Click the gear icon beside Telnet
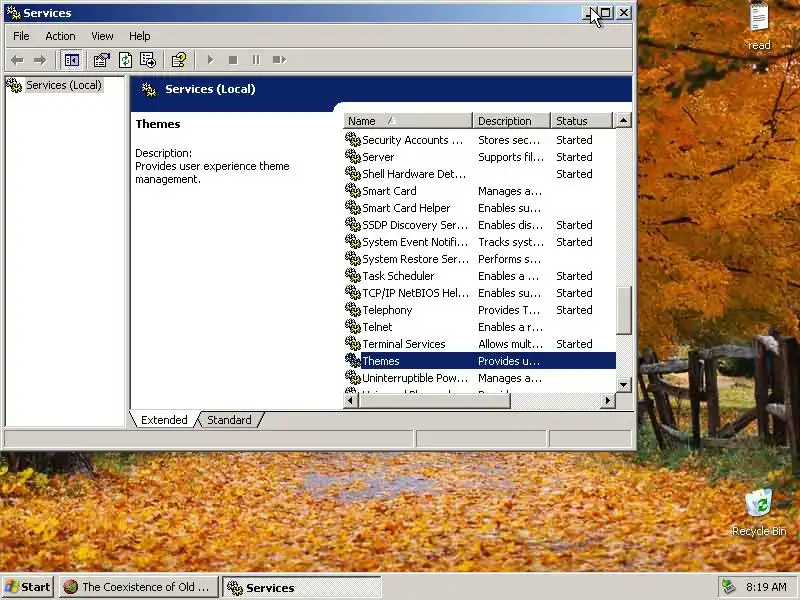The height and width of the screenshot is (600, 800). 353,326
